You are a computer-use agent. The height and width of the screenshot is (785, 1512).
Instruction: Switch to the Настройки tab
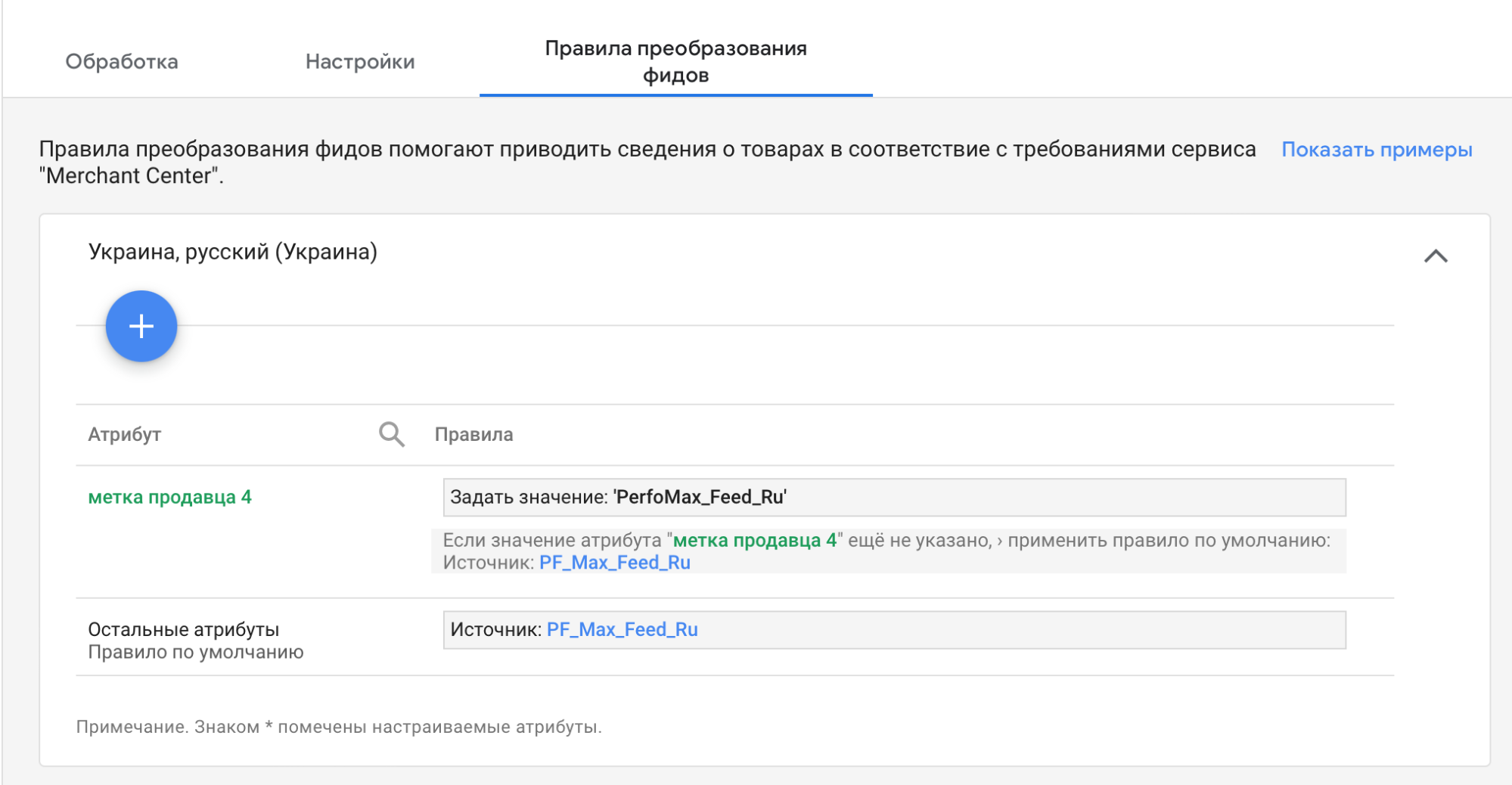[360, 61]
